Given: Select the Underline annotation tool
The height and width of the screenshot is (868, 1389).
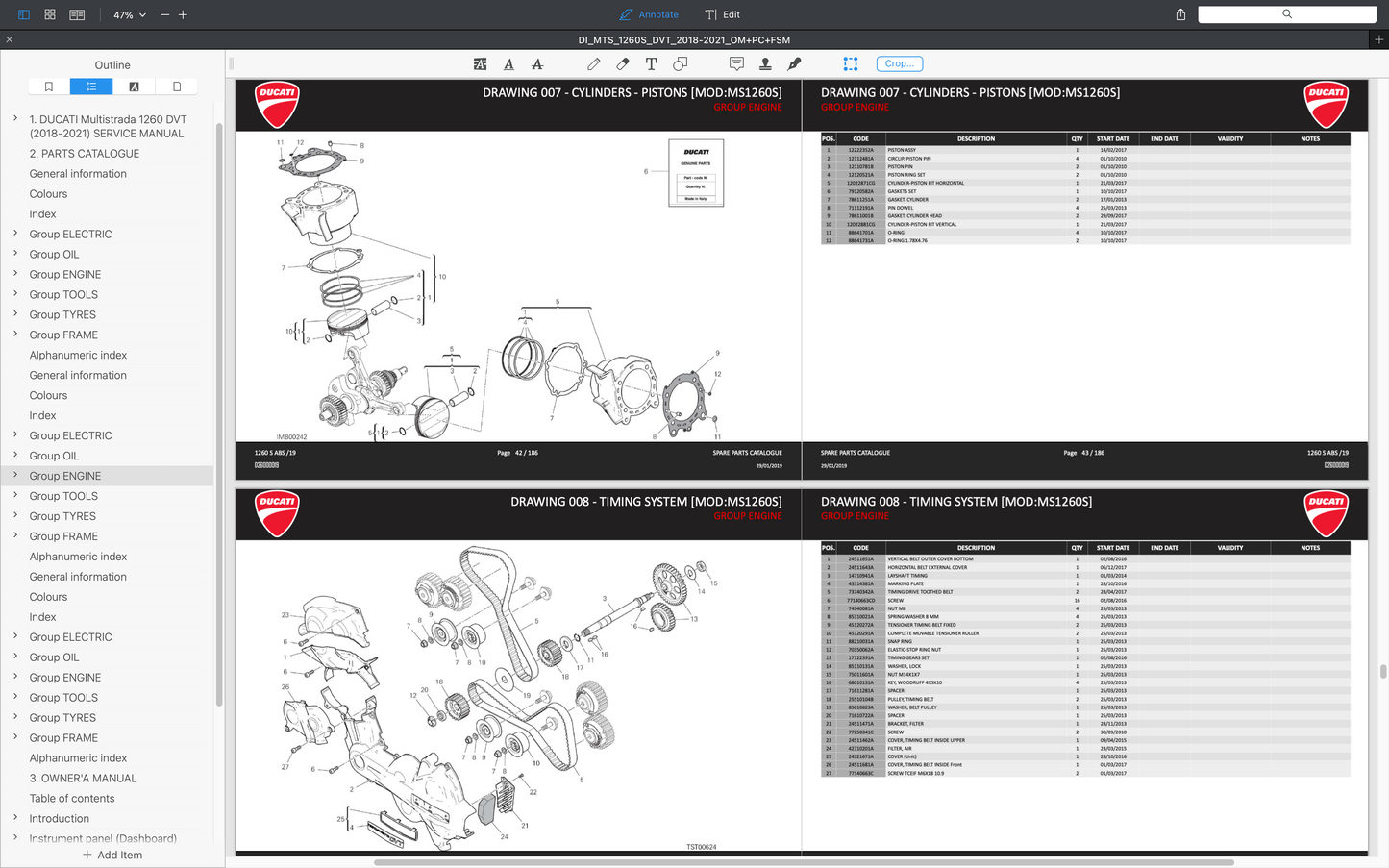Looking at the screenshot, I should pos(508,63).
